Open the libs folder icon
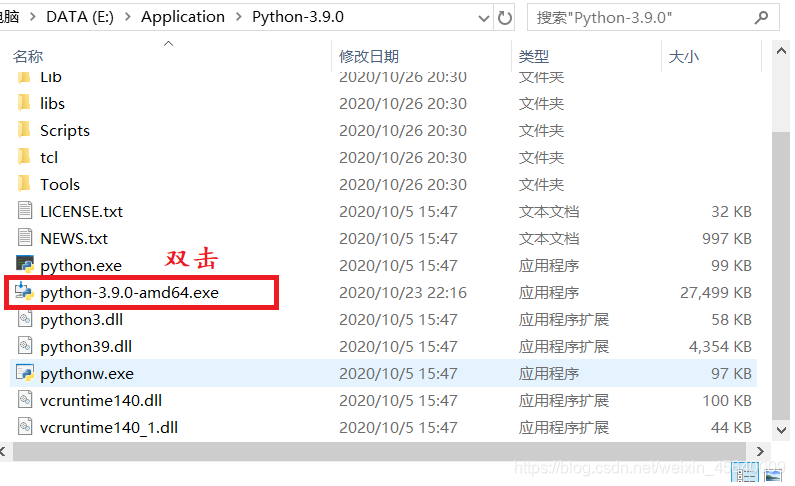The height and width of the screenshot is (486, 795). [24, 103]
